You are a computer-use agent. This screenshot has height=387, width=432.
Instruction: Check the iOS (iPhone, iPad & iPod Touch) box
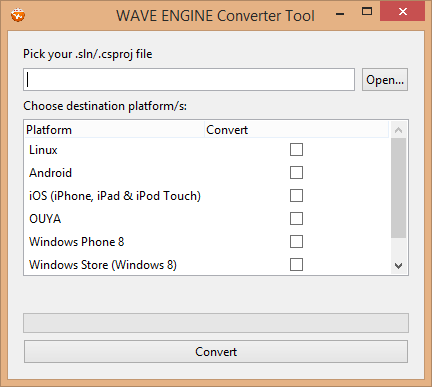(296, 196)
